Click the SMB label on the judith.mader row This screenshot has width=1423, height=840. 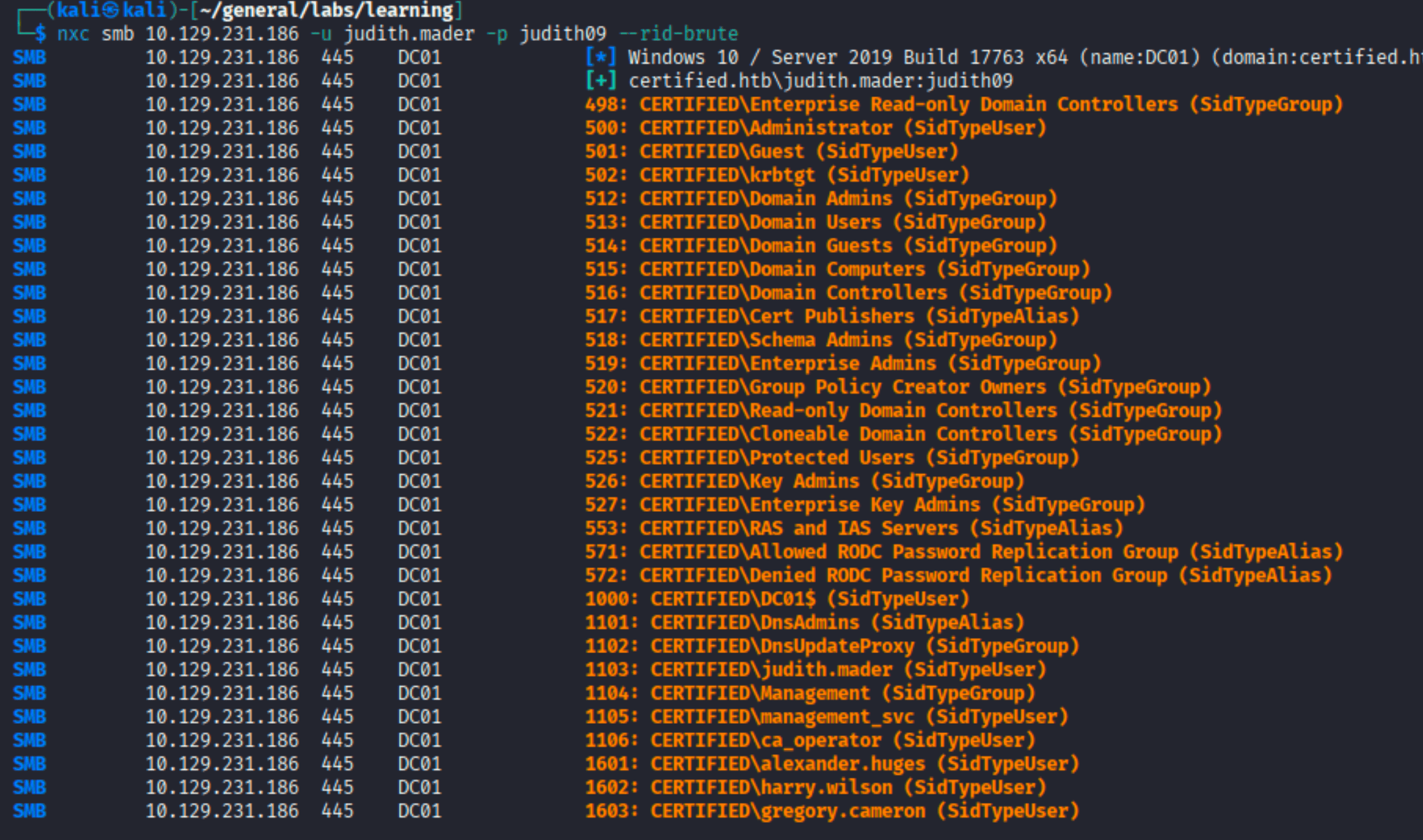(x=30, y=670)
